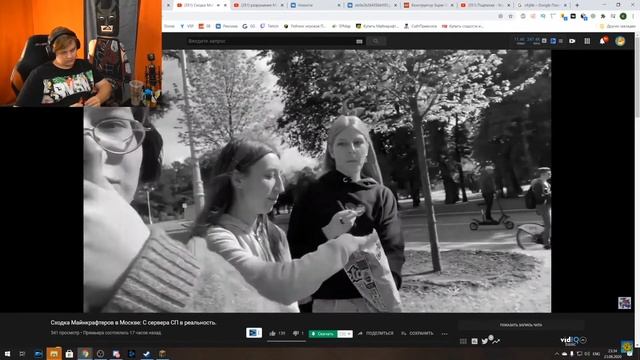Screen dimensions: 640x360
Task: Click the black-and-white video player
Action: pyautogui.click(x=317, y=181)
